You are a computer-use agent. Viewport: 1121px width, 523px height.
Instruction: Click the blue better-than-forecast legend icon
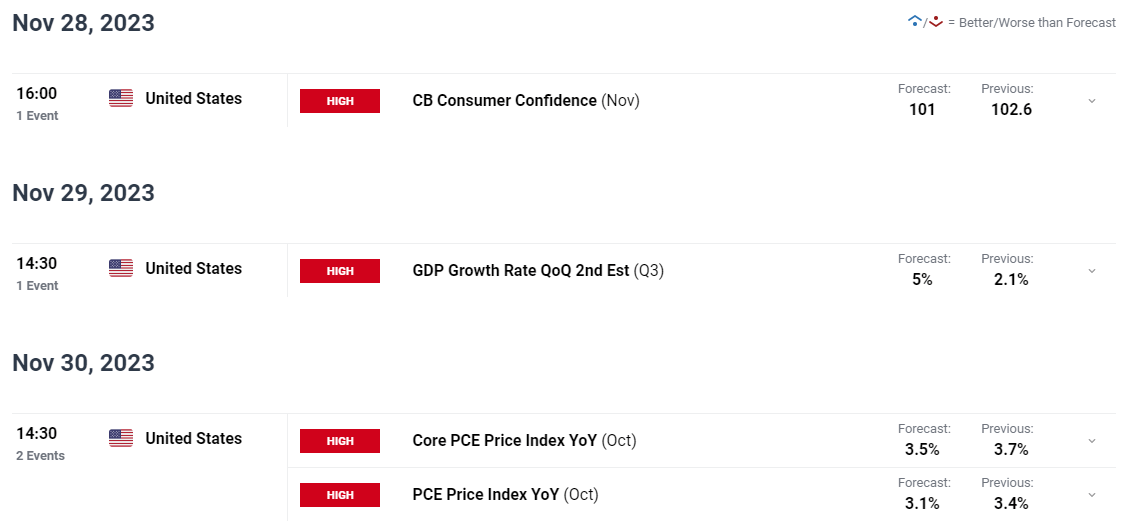click(x=914, y=21)
